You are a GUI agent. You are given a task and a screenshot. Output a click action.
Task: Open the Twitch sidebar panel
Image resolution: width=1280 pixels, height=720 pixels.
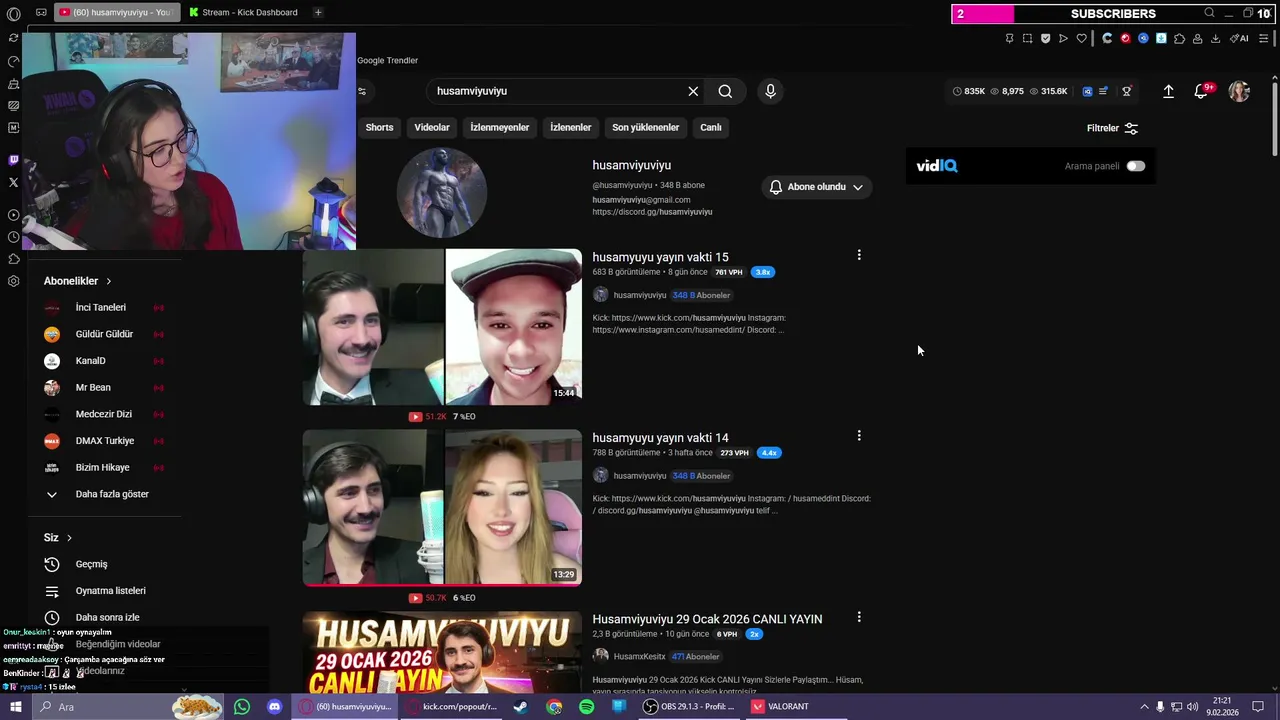coord(13,160)
